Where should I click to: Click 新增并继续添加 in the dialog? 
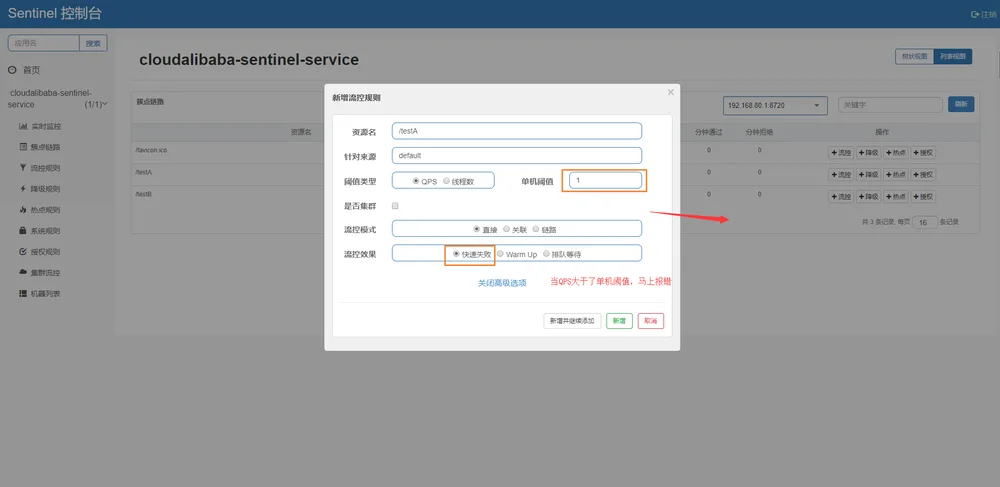(x=572, y=321)
